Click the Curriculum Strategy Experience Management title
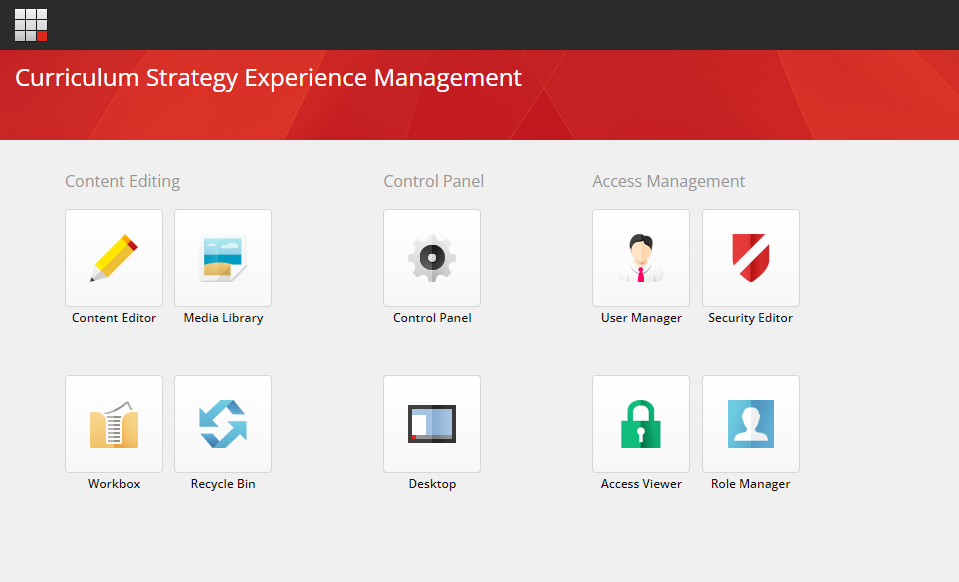Screen dimensions: 959x582 click(268, 78)
